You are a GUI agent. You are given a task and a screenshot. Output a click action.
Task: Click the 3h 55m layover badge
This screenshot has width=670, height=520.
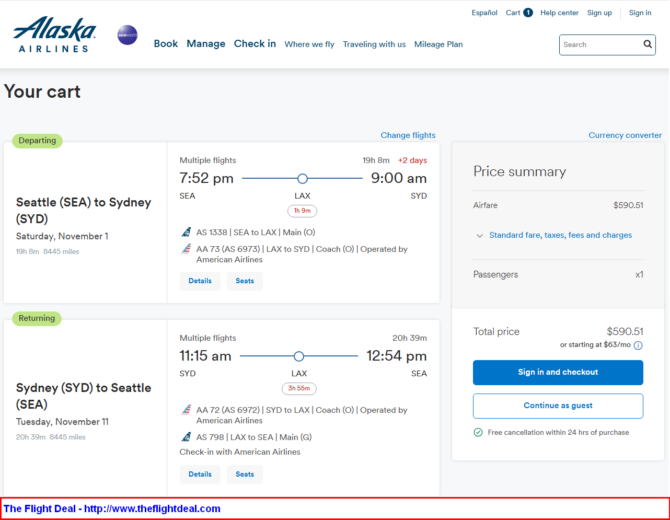[299, 388]
